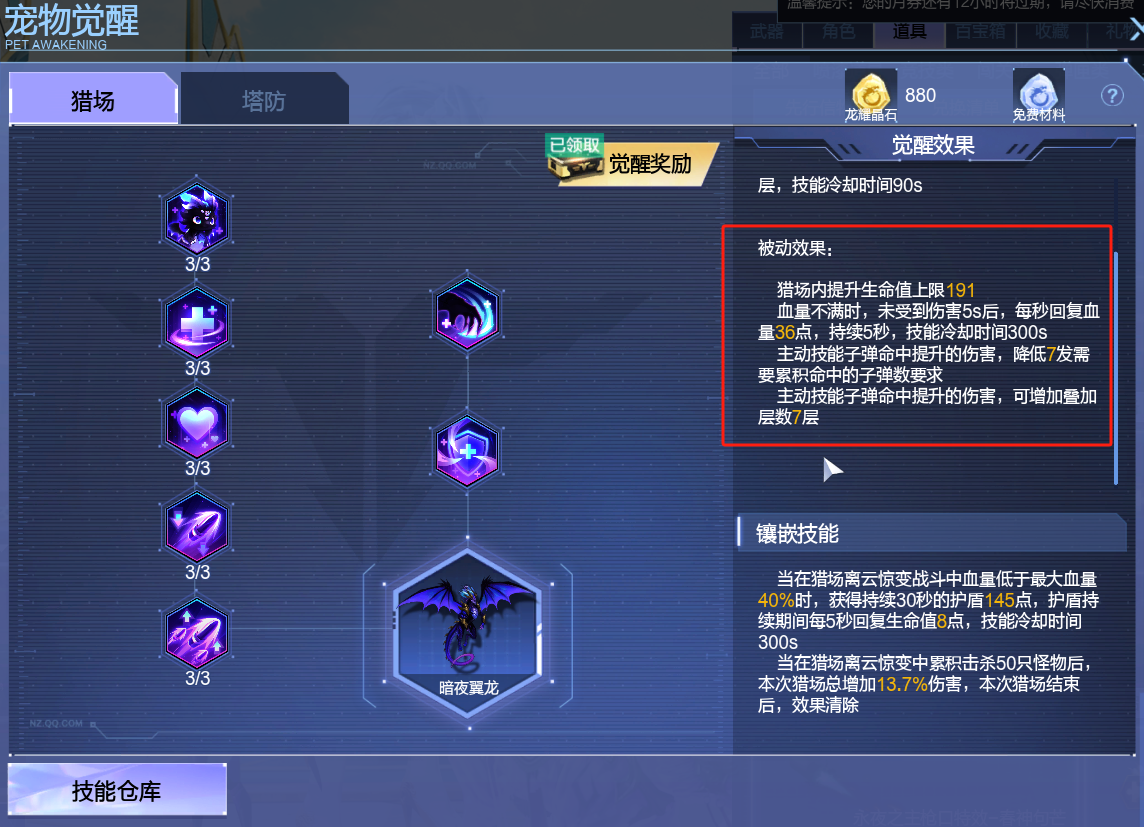Viewport: 1144px width, 827px height.
Task: Select the upward meteor skill icon
Action: (x=196, y=633)
